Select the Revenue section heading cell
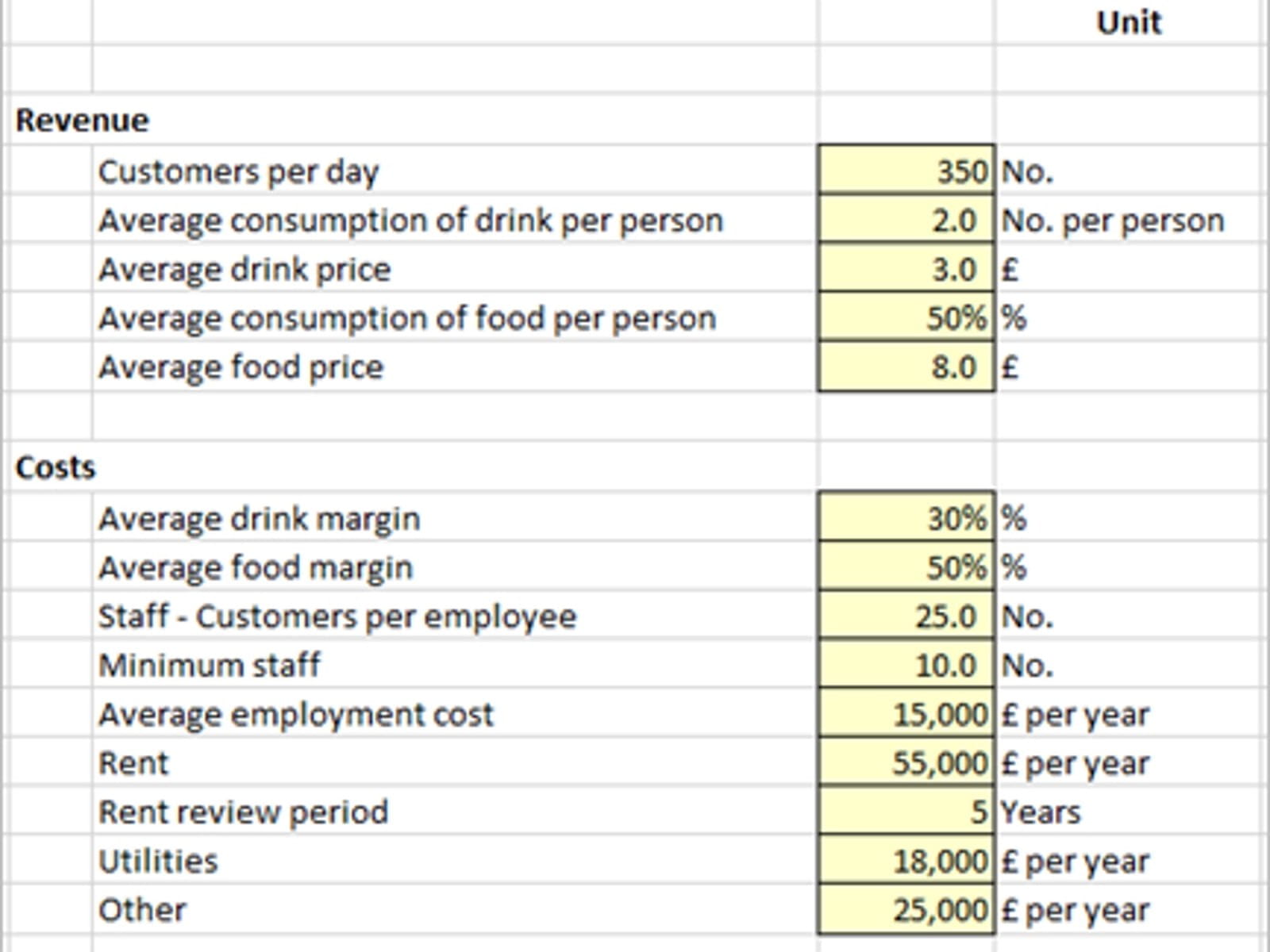This screenshot has width=1270, height=952. pyautogui.click(x=82, y=121)
